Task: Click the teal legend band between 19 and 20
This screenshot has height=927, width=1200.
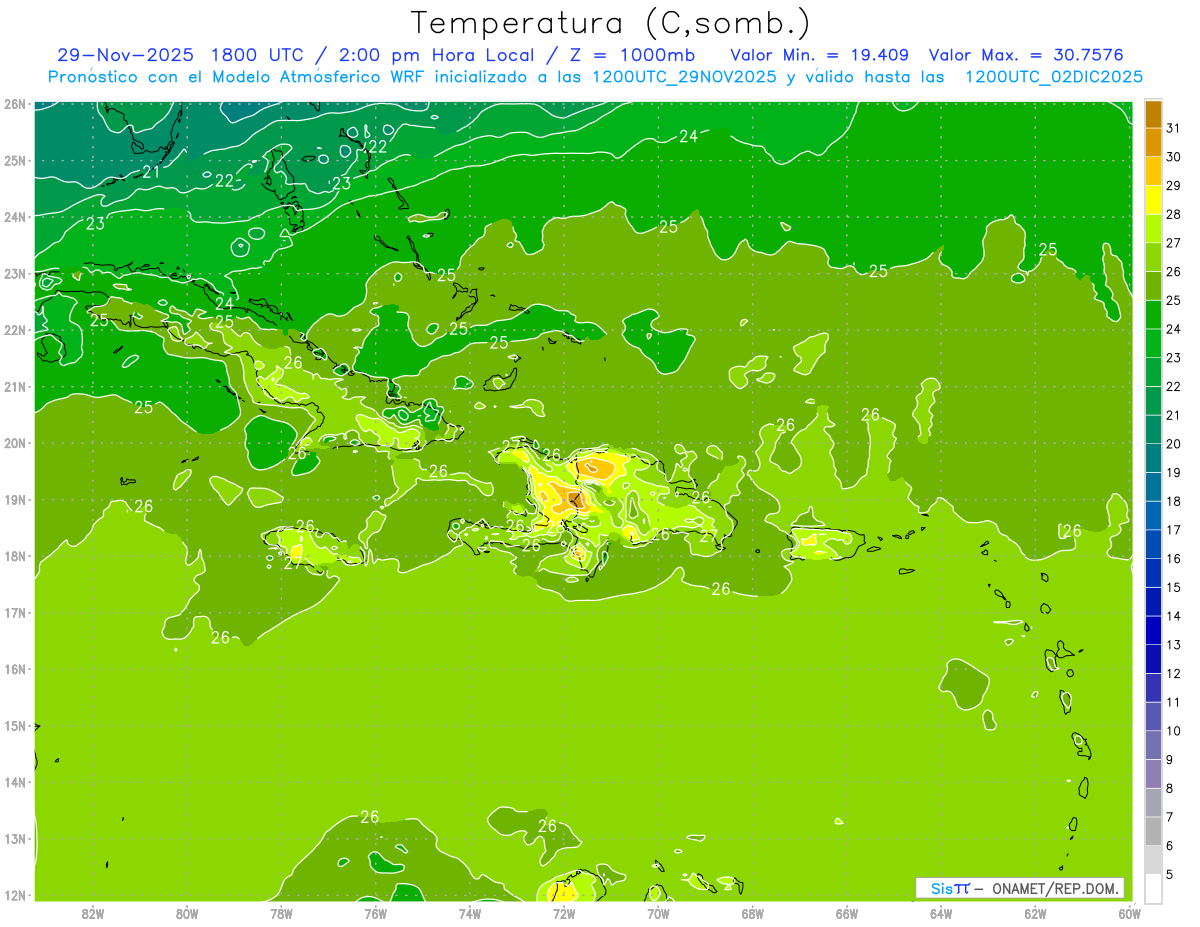Action: pyautogui.click(x=1153, y=458)
